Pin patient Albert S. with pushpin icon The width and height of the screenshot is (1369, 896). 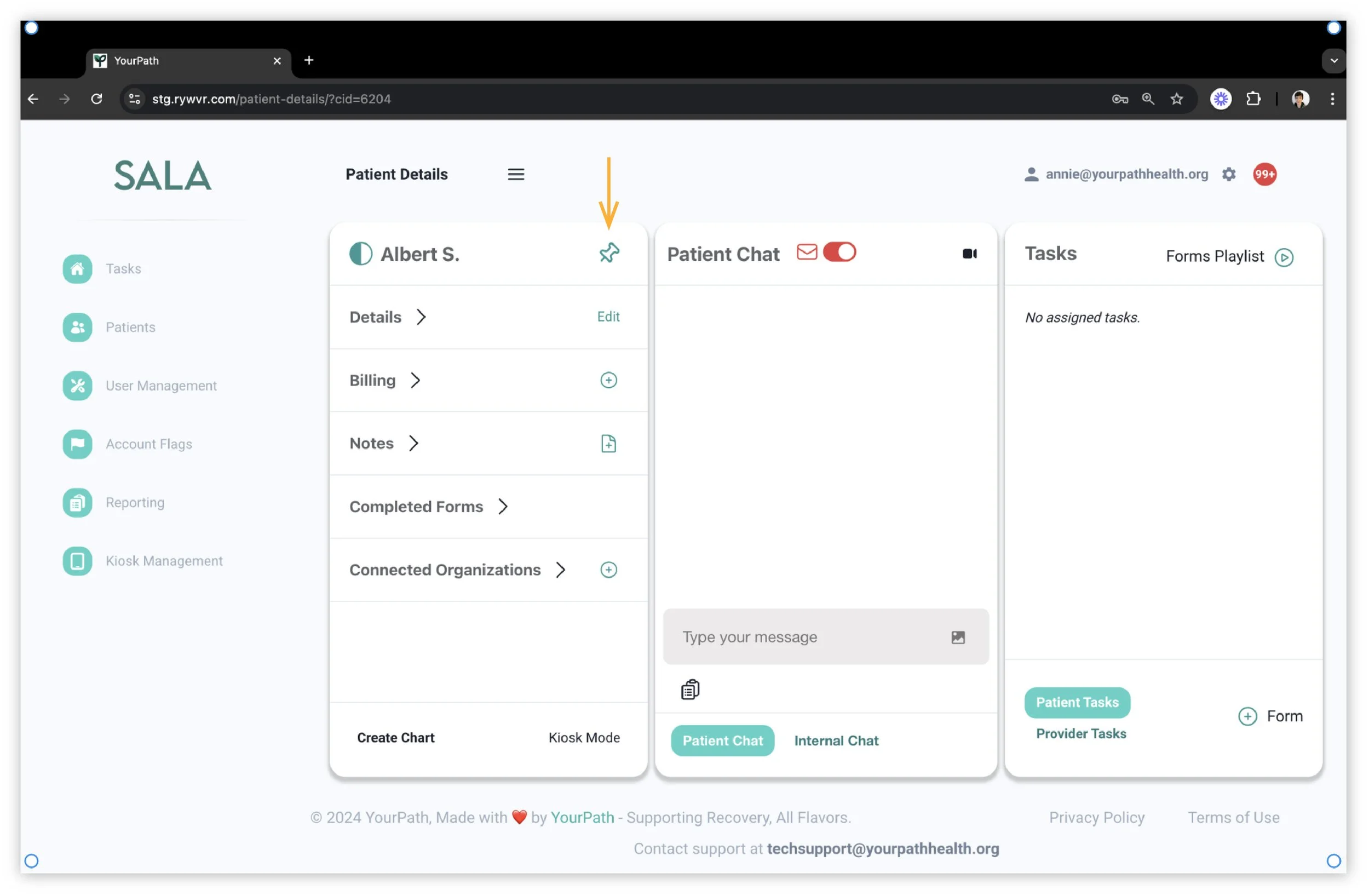(609, 252)
